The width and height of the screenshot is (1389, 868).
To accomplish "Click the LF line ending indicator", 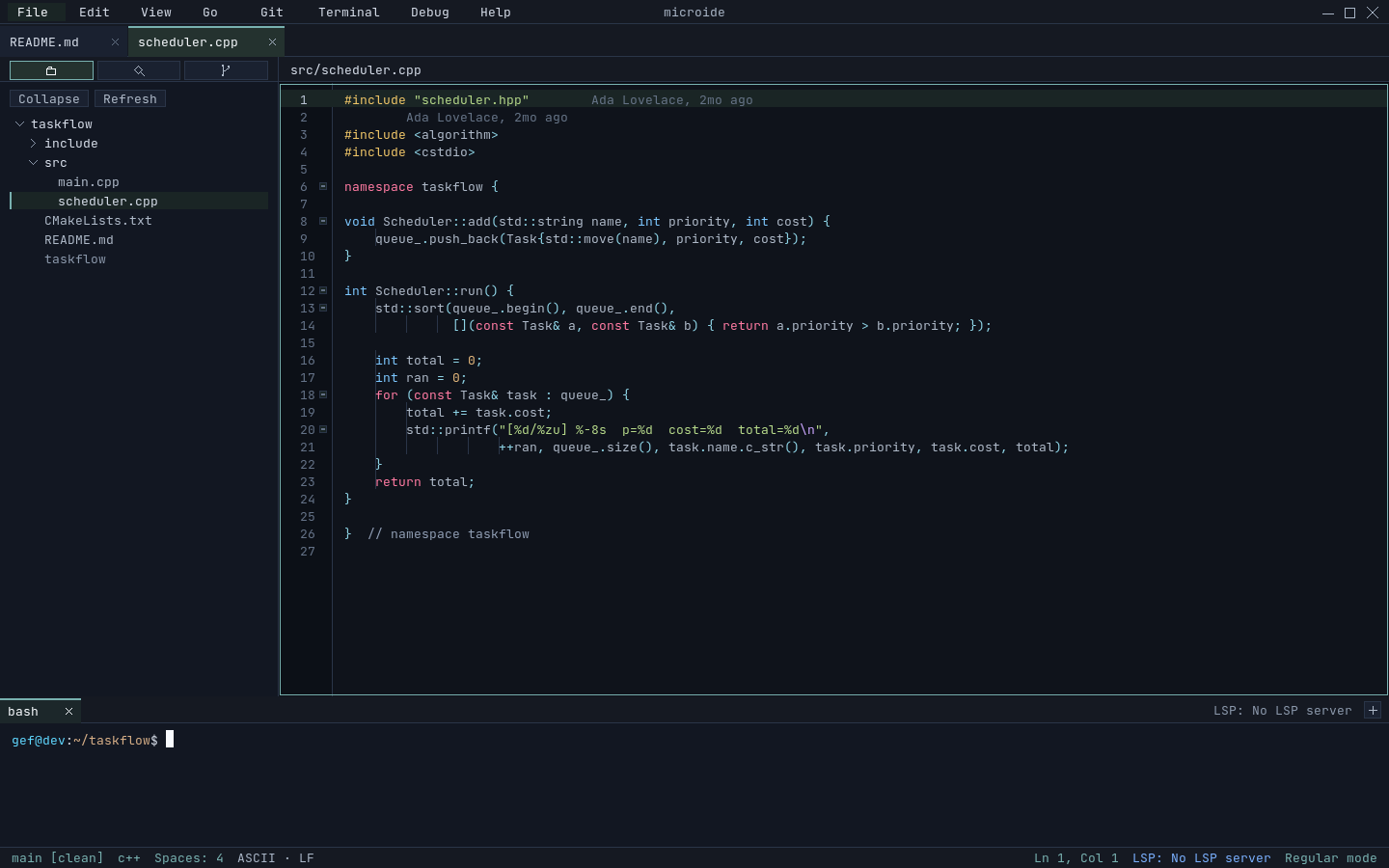I will tap(307, 857).
